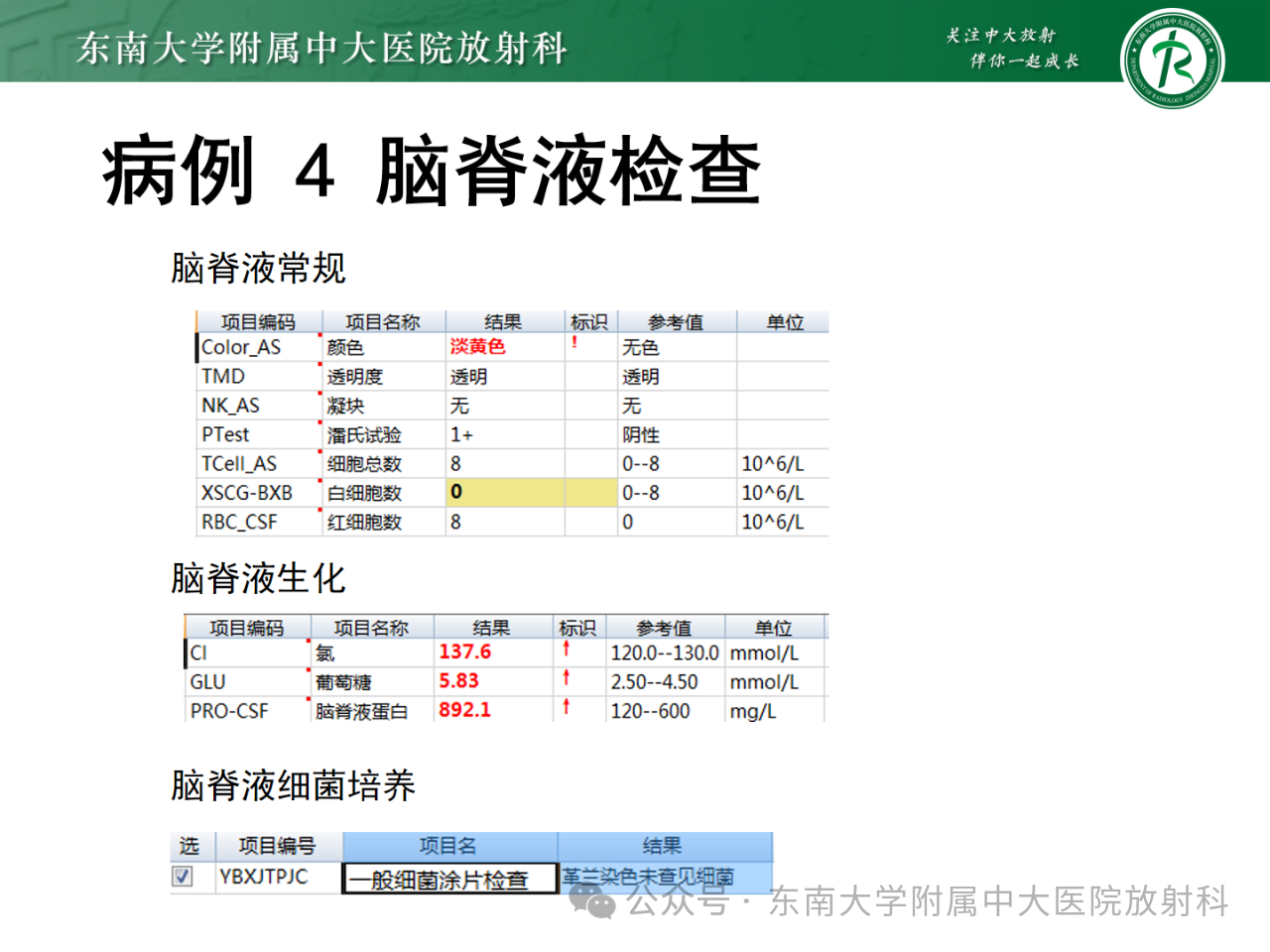Image resolution: width=1270 pixels, height=952 pixels.
Task: Select the 结果 column header in culture table
Action: (665, 846)
